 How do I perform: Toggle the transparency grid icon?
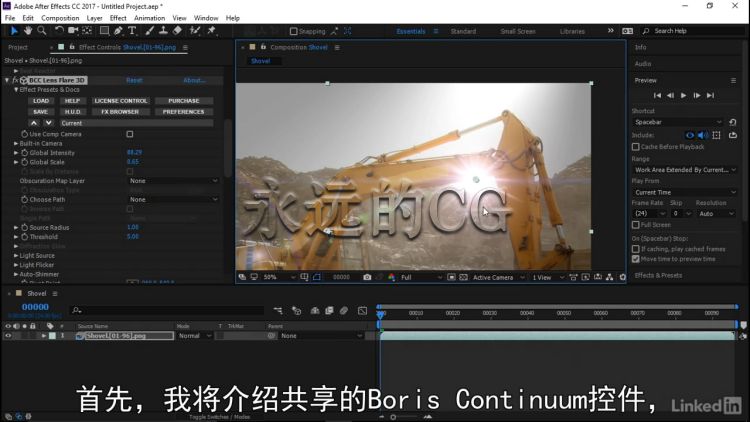[x=463, y=277]
